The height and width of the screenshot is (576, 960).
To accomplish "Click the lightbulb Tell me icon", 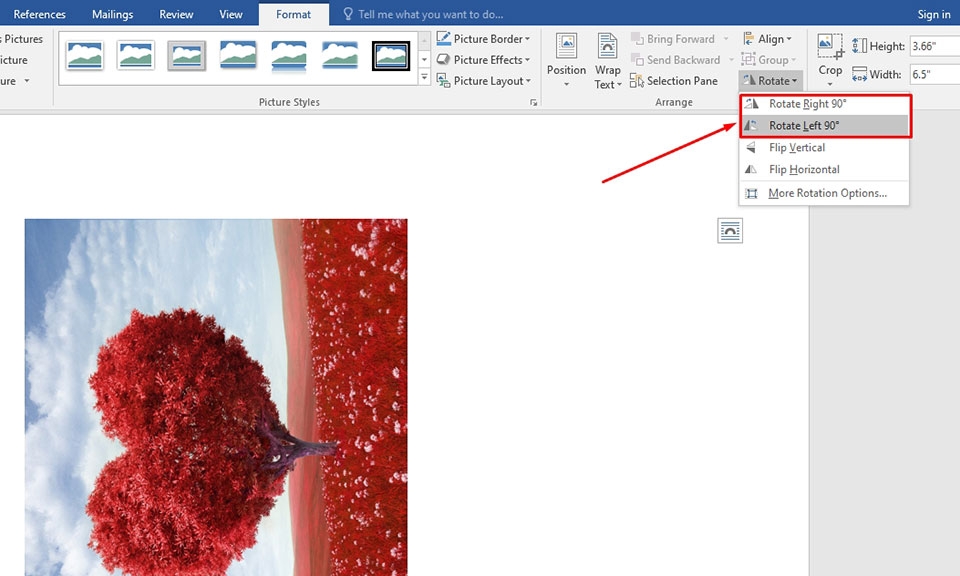I will [348, 14].
